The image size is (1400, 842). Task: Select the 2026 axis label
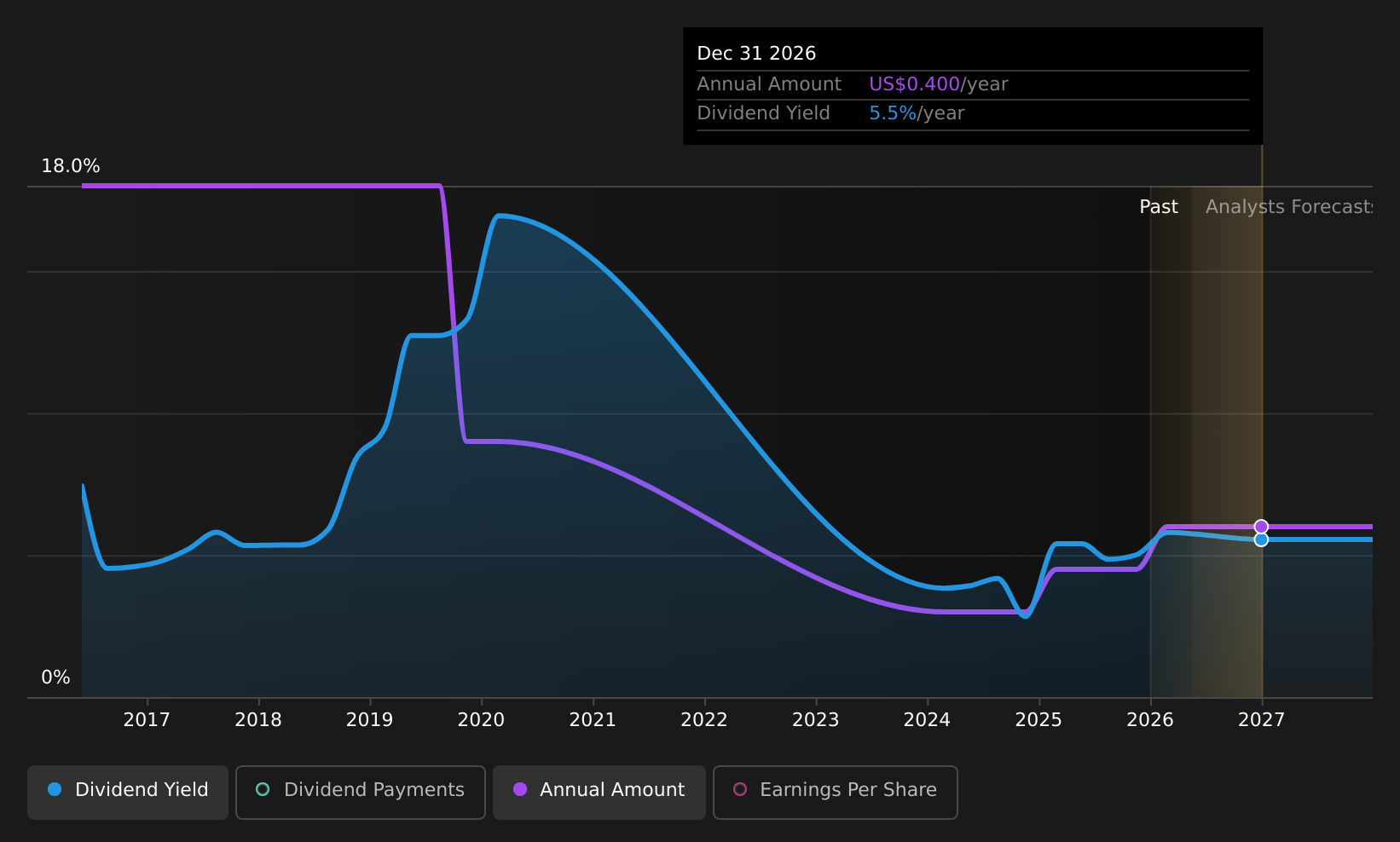pos(1150,720)
